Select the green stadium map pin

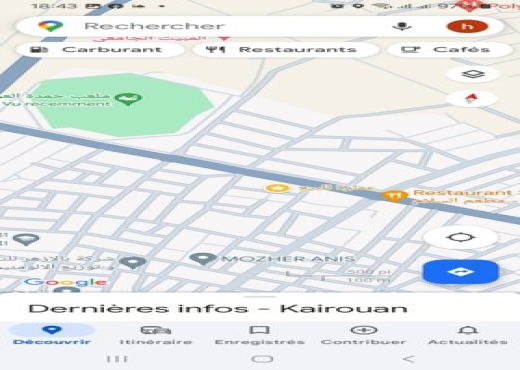[128, 99]
